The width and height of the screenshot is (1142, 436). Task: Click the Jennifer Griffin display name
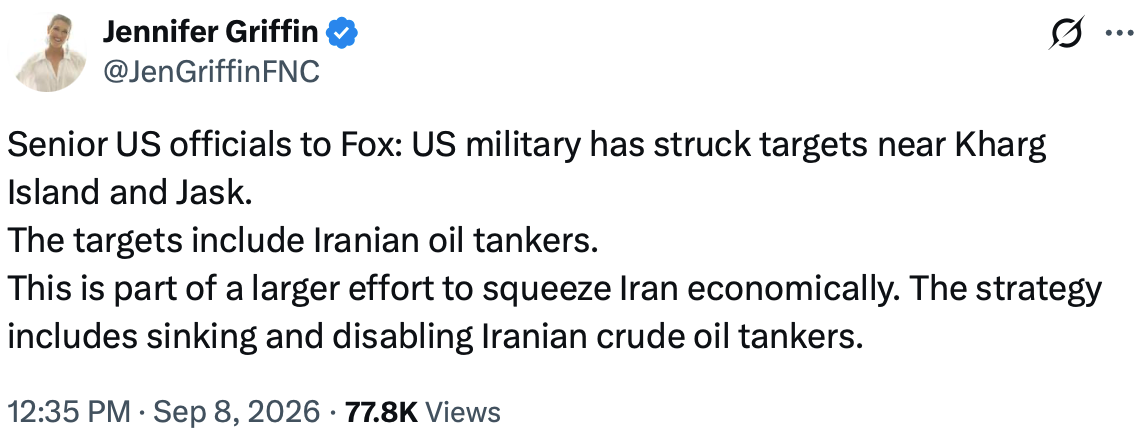tap(210, 32)
